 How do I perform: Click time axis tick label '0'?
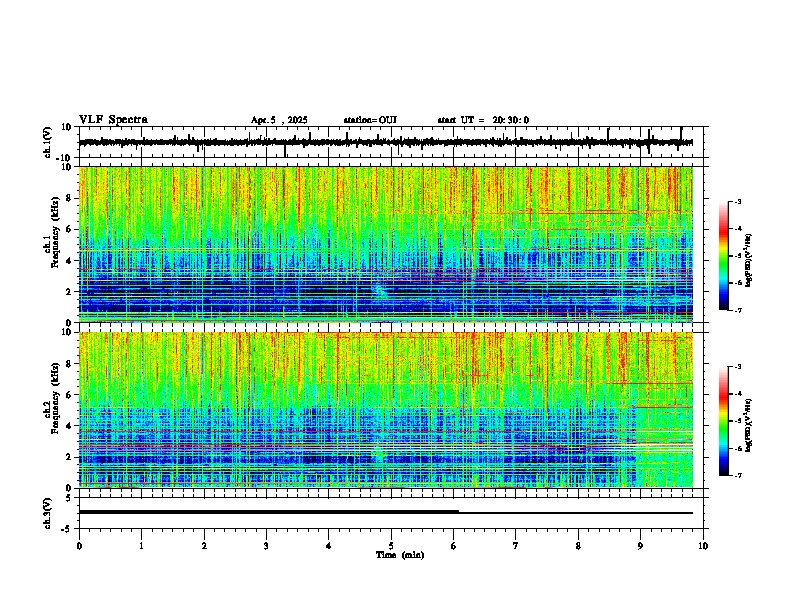tap(79, 546)
